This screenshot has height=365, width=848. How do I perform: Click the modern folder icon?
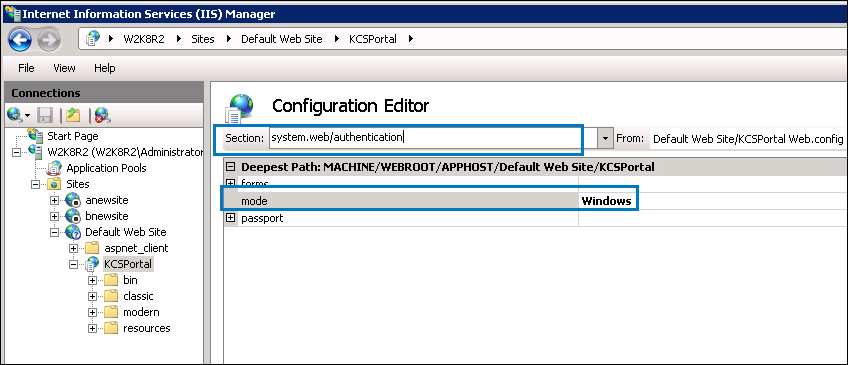111,312
